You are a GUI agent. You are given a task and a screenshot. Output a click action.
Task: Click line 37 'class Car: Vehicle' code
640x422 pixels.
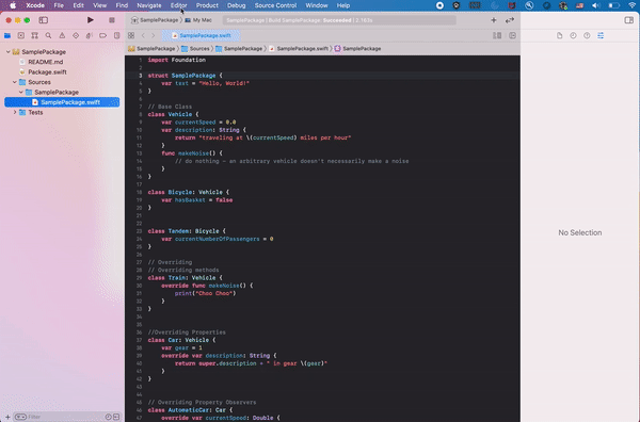click(x=182, y=340)
